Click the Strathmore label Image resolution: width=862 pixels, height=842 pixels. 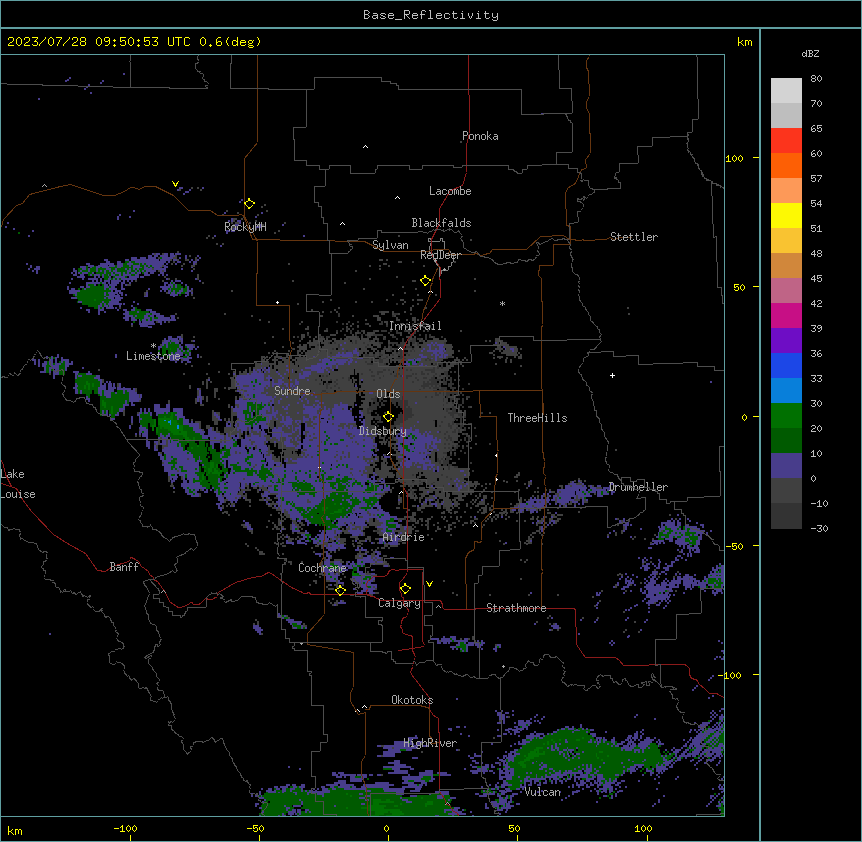tap(516, 608)
